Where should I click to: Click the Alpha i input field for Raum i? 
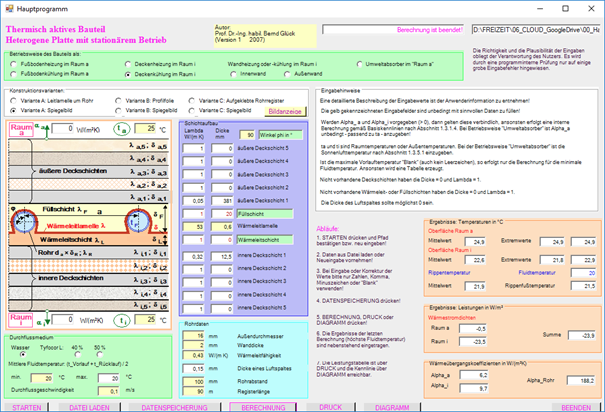coord(63,319)
